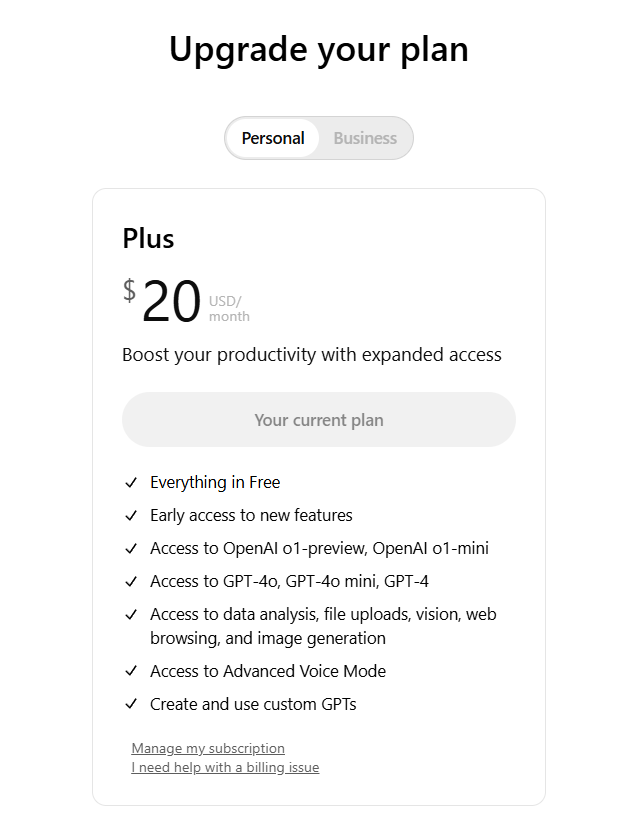Click the checkmark beside the OpenAI o1-preview line
The image size is (633, 828).
coord(131,549)
